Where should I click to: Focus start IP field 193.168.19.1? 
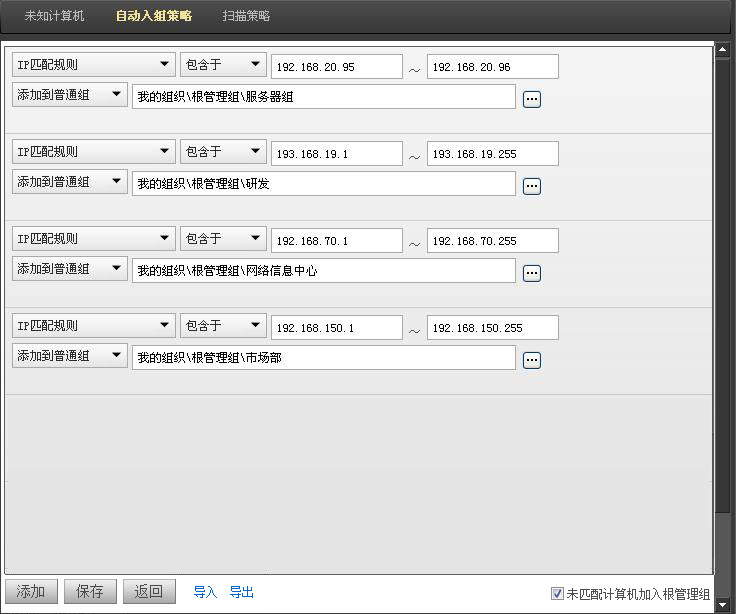pos(337,154)
